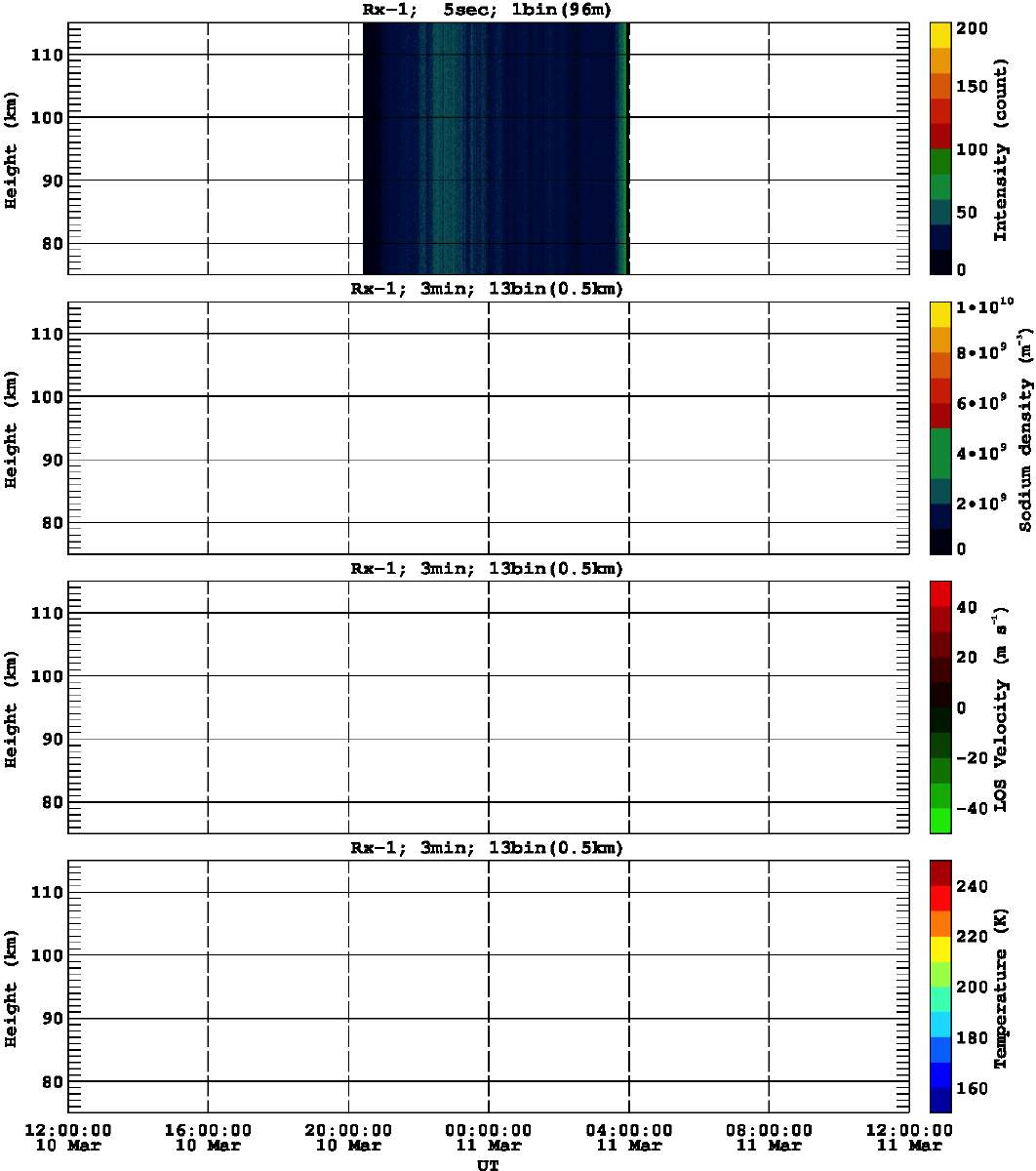Click the '16:00:00 10 Mar' time tick label
The height and width of the screenshot is (1171, 1036).
coord(208,1137)
